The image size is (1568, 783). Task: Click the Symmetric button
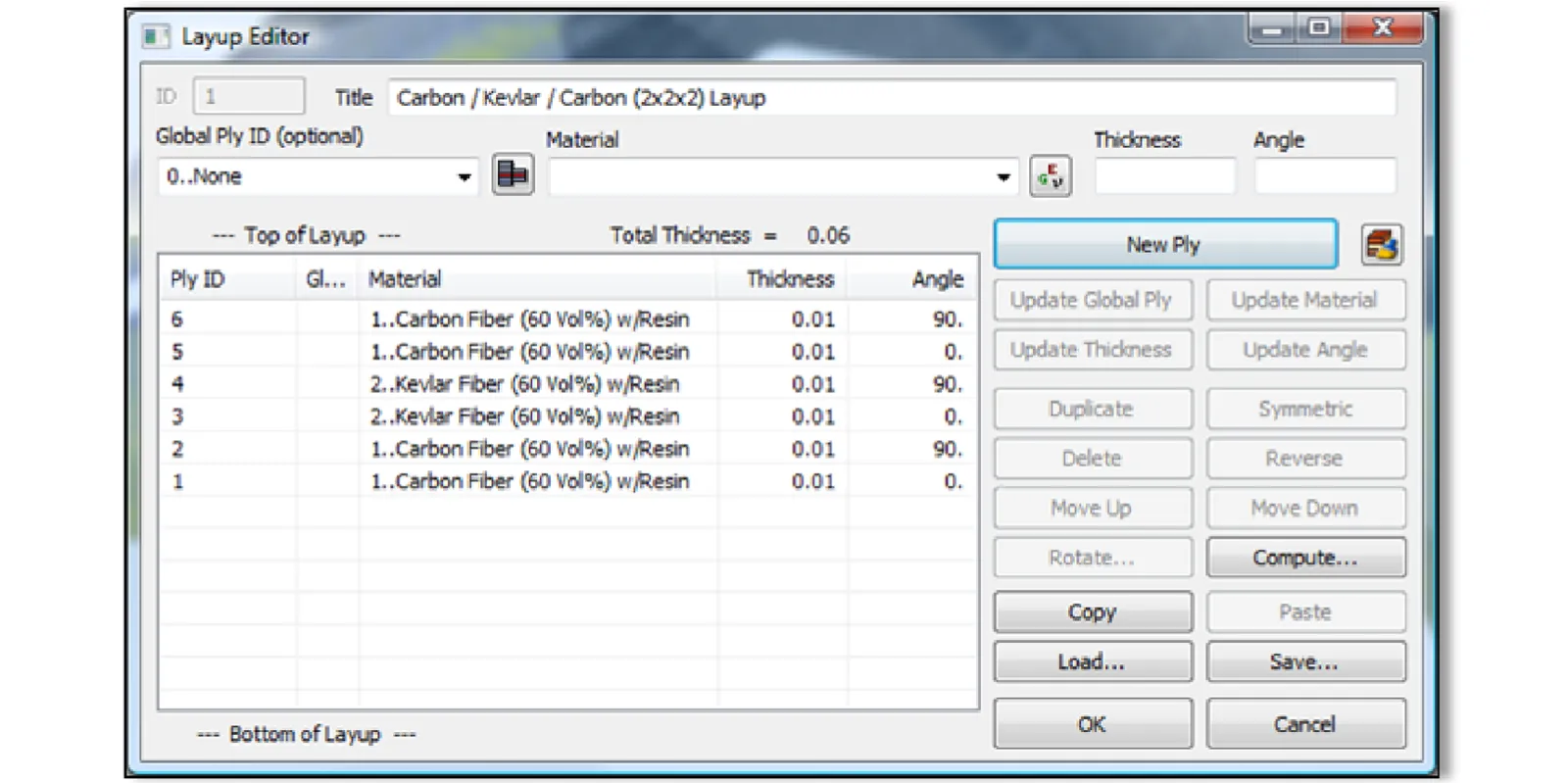pos(1305,409)
